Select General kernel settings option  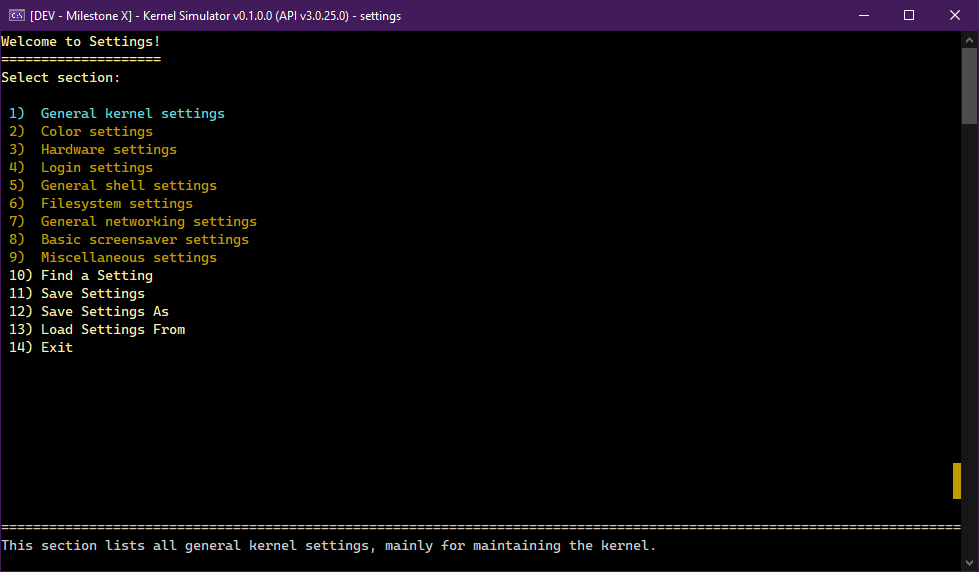pyautogui.click(x=132, y=114)
